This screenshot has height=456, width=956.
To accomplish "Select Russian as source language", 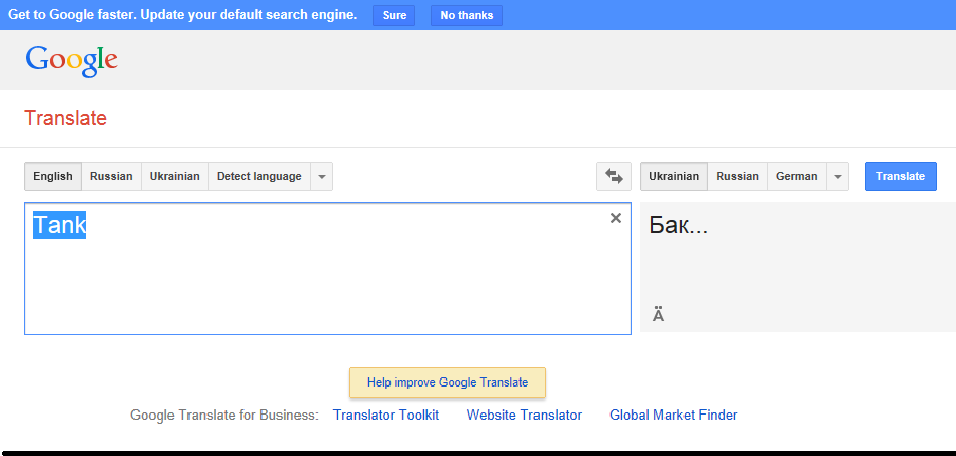I will tap(111, 177).
